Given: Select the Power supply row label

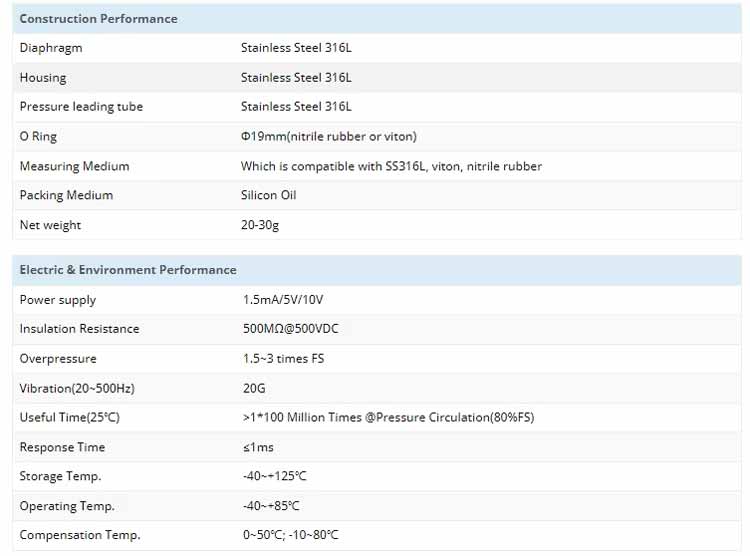Looking at the screenshot, I should pos(57,300).
